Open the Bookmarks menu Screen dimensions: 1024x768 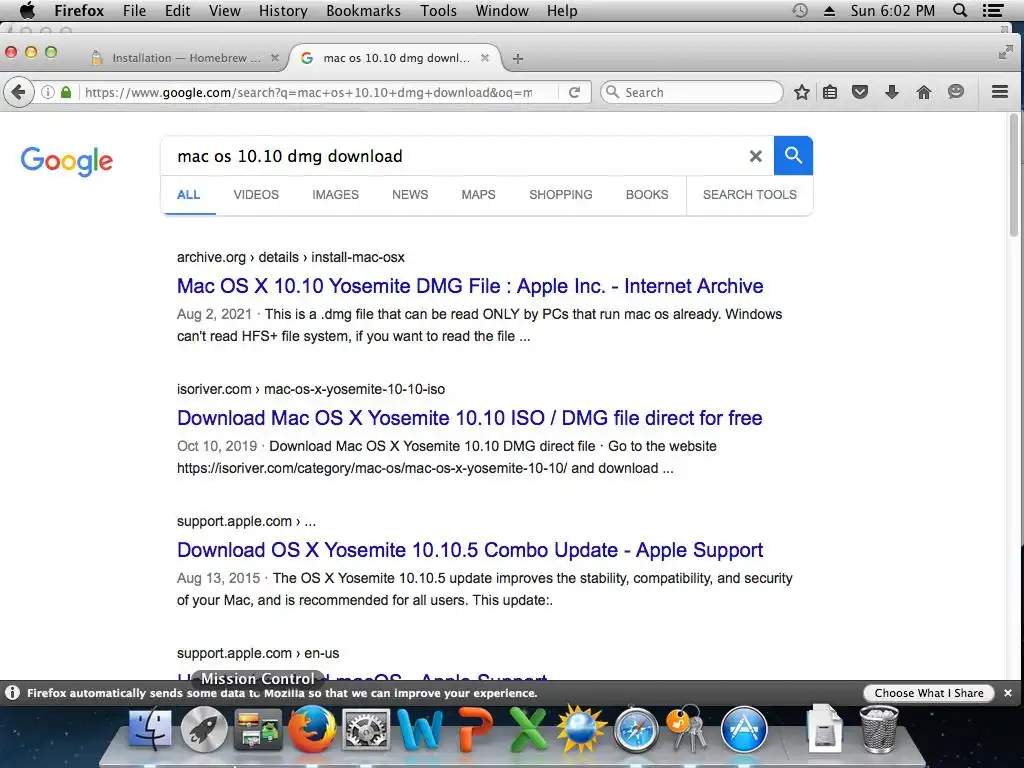tap(363, 11)
